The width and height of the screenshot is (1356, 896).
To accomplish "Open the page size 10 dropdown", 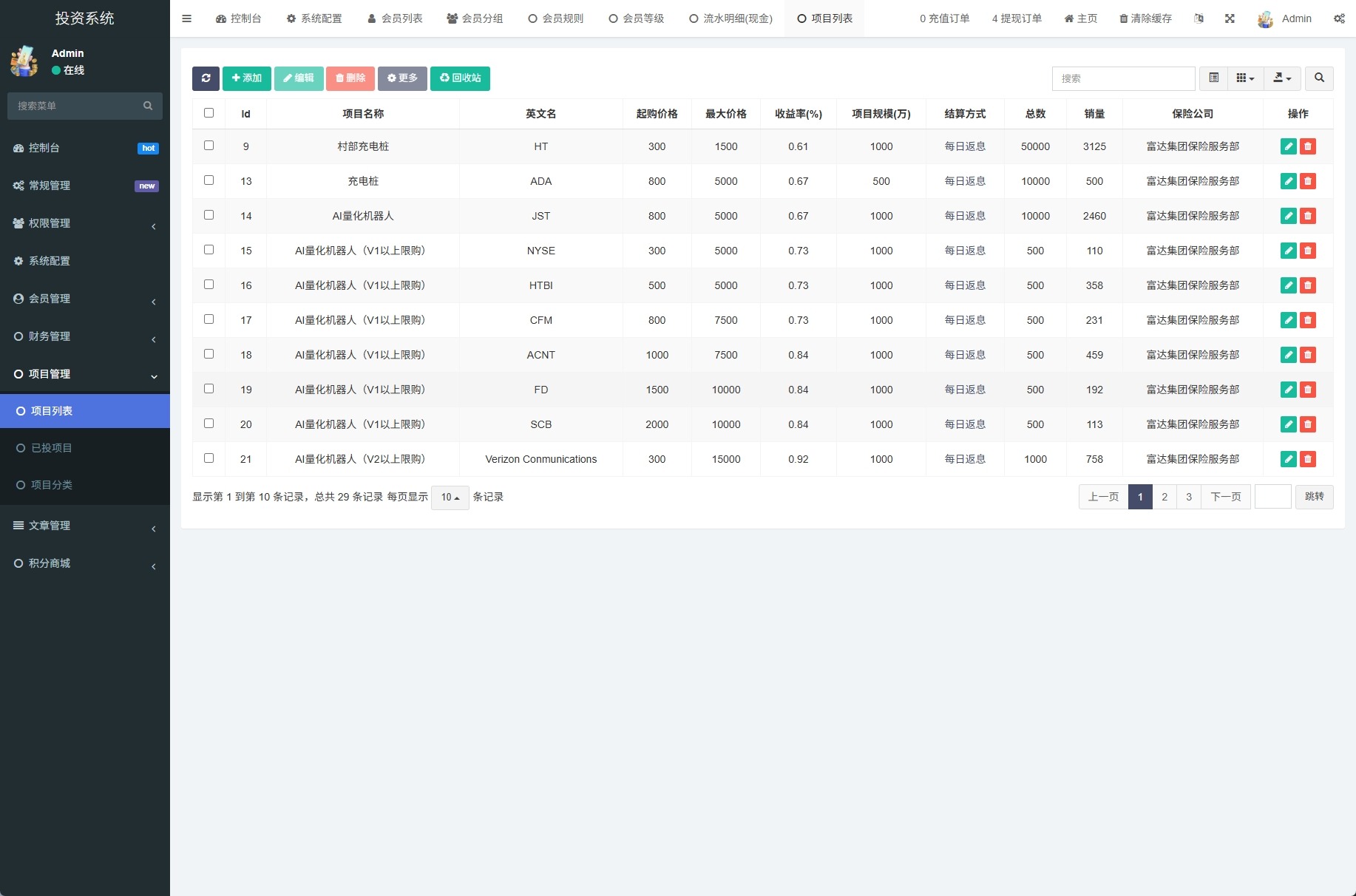I will point(450,498).
